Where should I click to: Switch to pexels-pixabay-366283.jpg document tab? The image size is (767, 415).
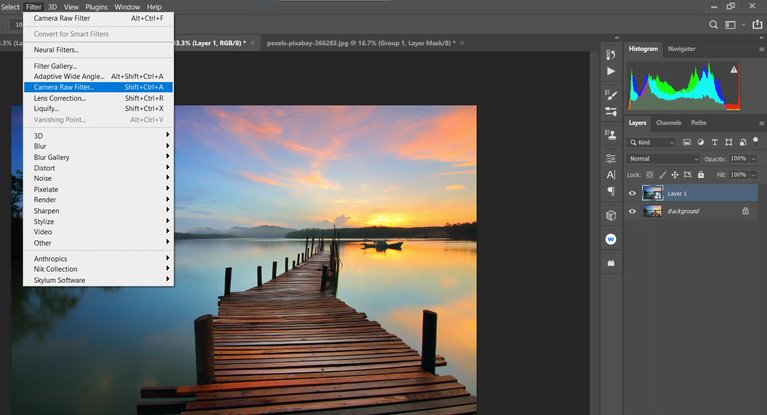[x=361, y=43]
